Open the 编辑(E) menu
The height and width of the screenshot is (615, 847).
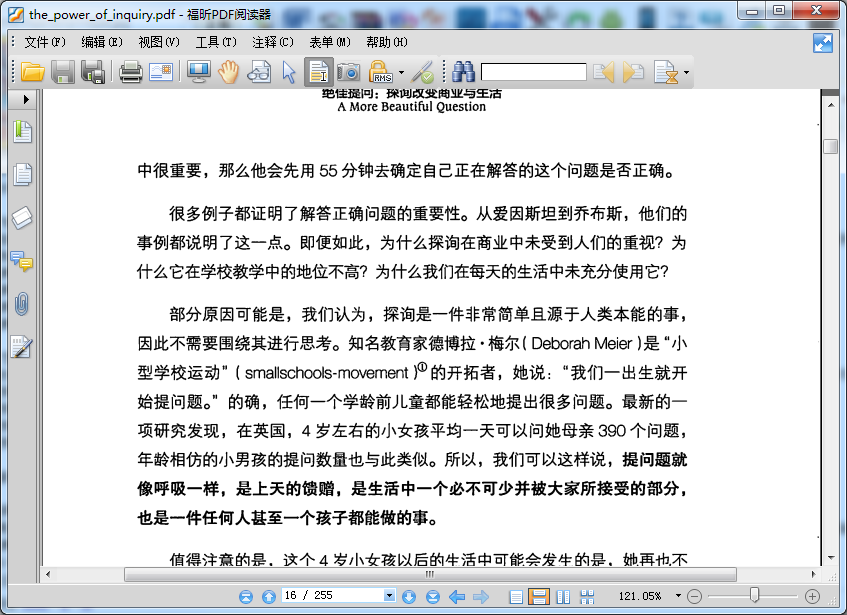pos(102,42)
